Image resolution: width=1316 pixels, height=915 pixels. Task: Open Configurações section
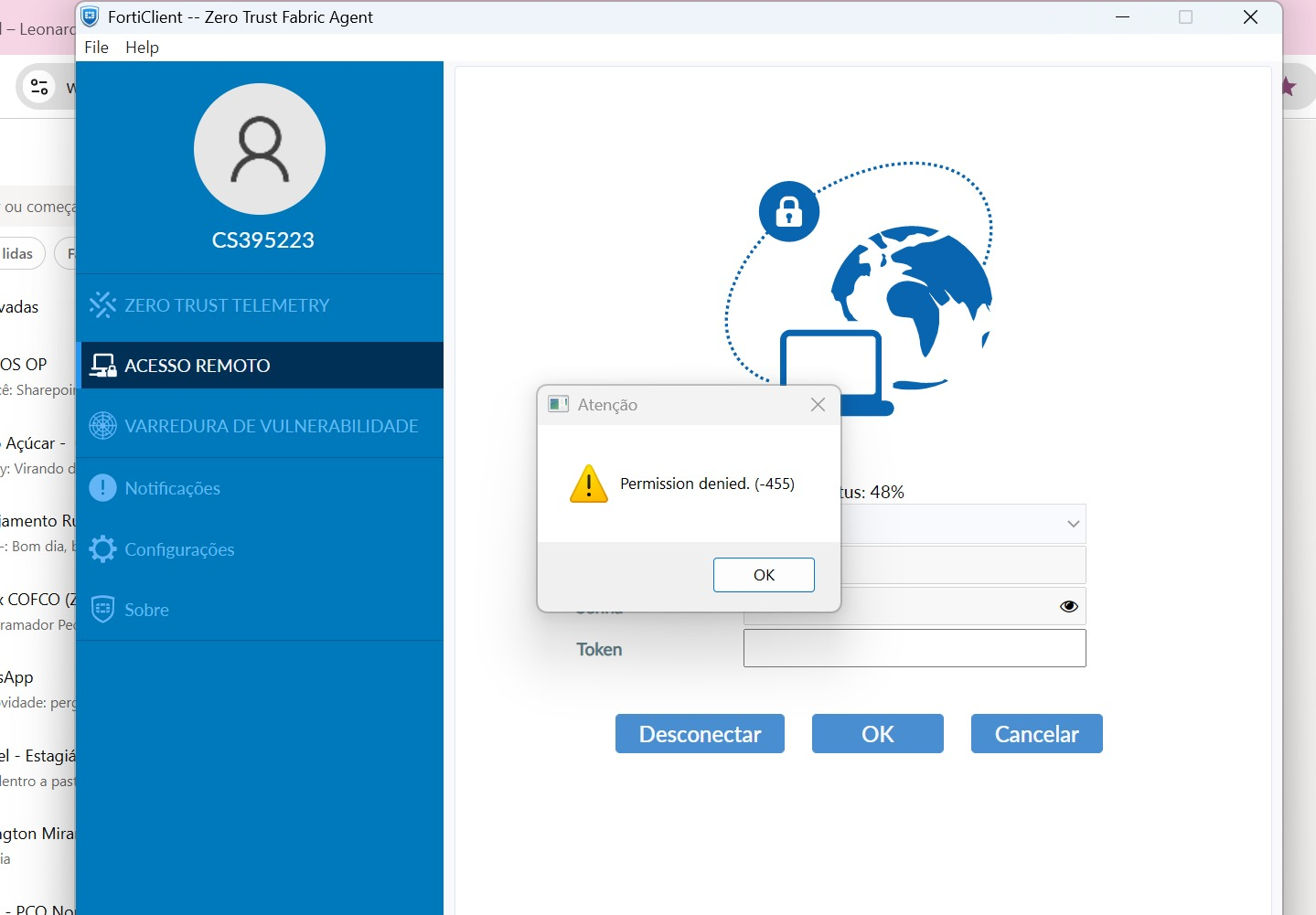click(x=260, y=549)
